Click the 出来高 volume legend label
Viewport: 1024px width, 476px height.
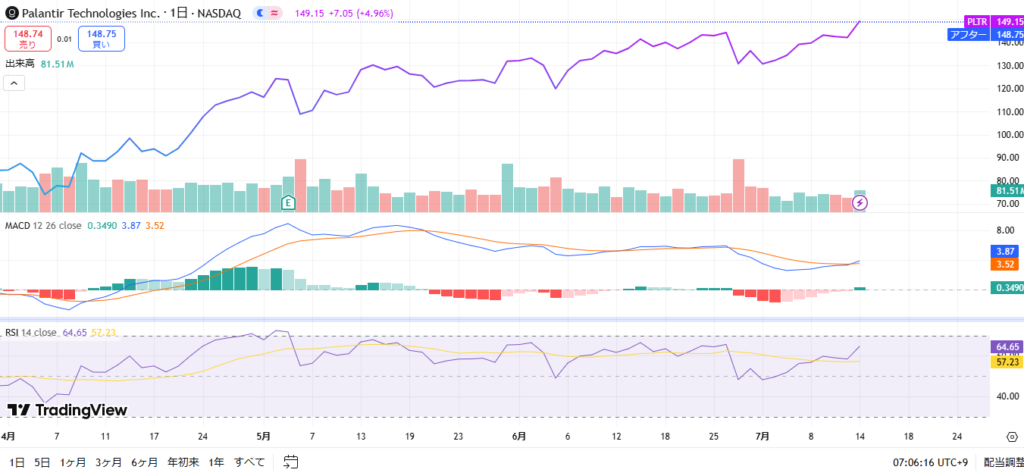pos(21,64)
